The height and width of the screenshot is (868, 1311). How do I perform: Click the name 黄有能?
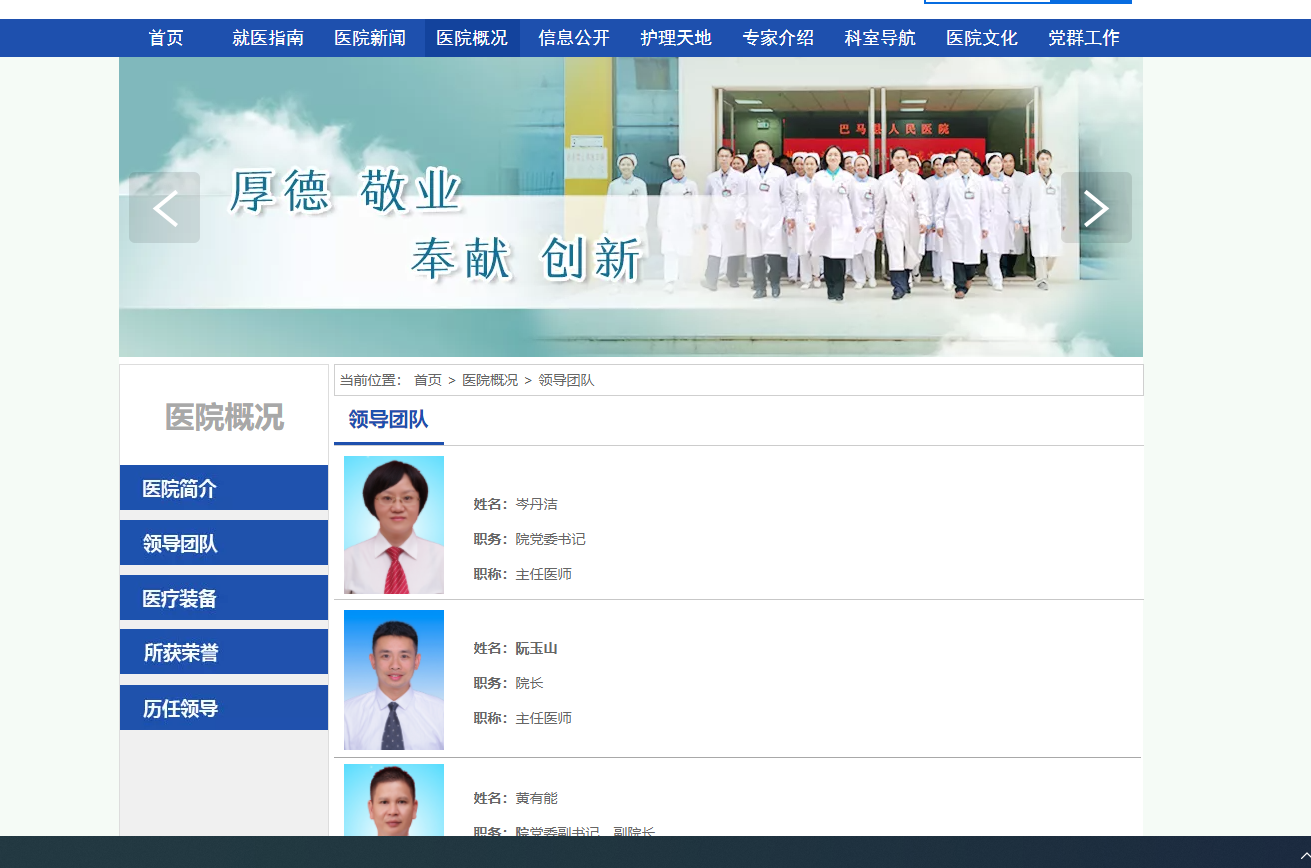pos(536,798)
